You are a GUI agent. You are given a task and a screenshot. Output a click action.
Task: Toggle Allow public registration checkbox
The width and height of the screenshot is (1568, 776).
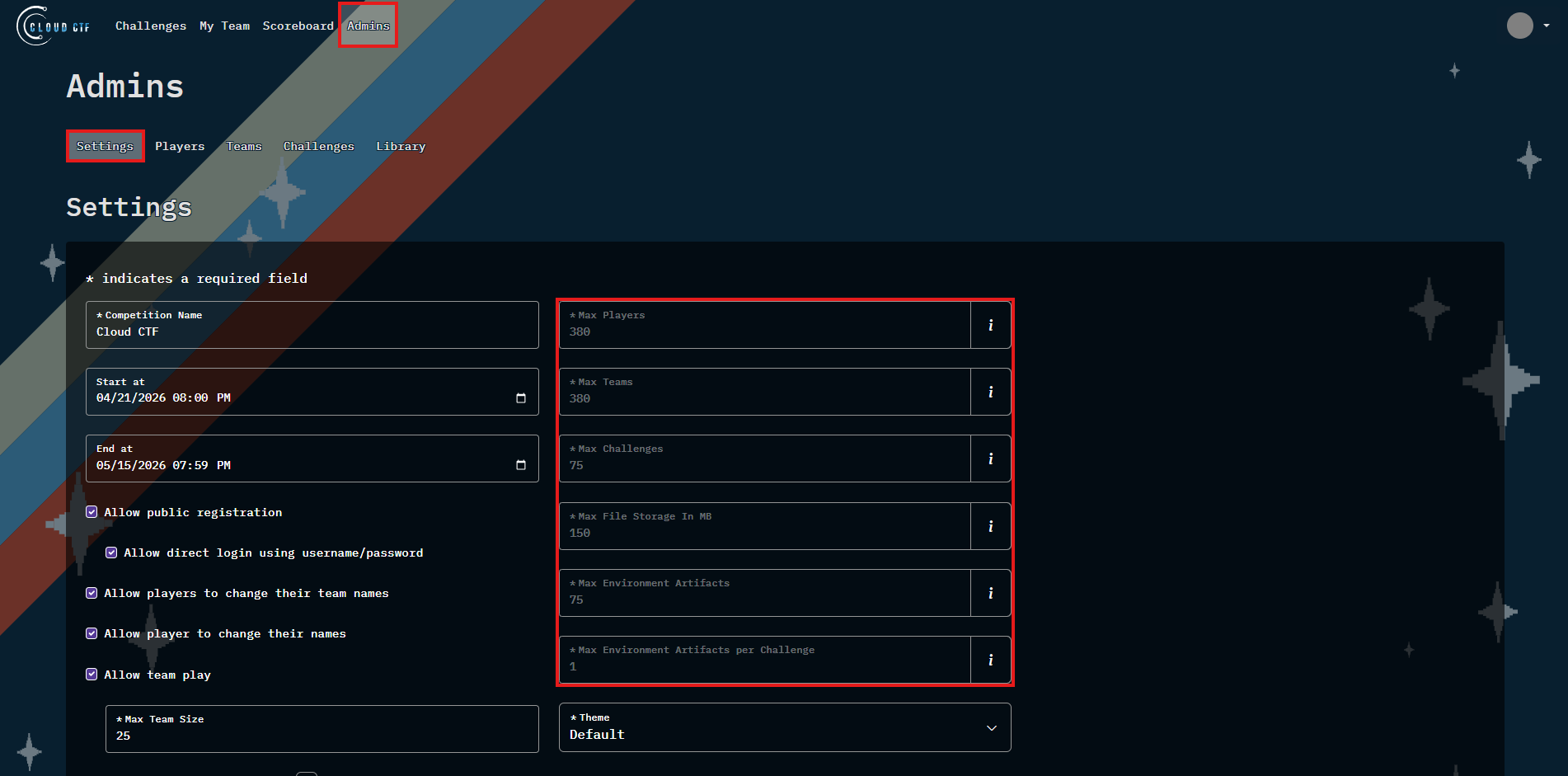pos(92,512)
